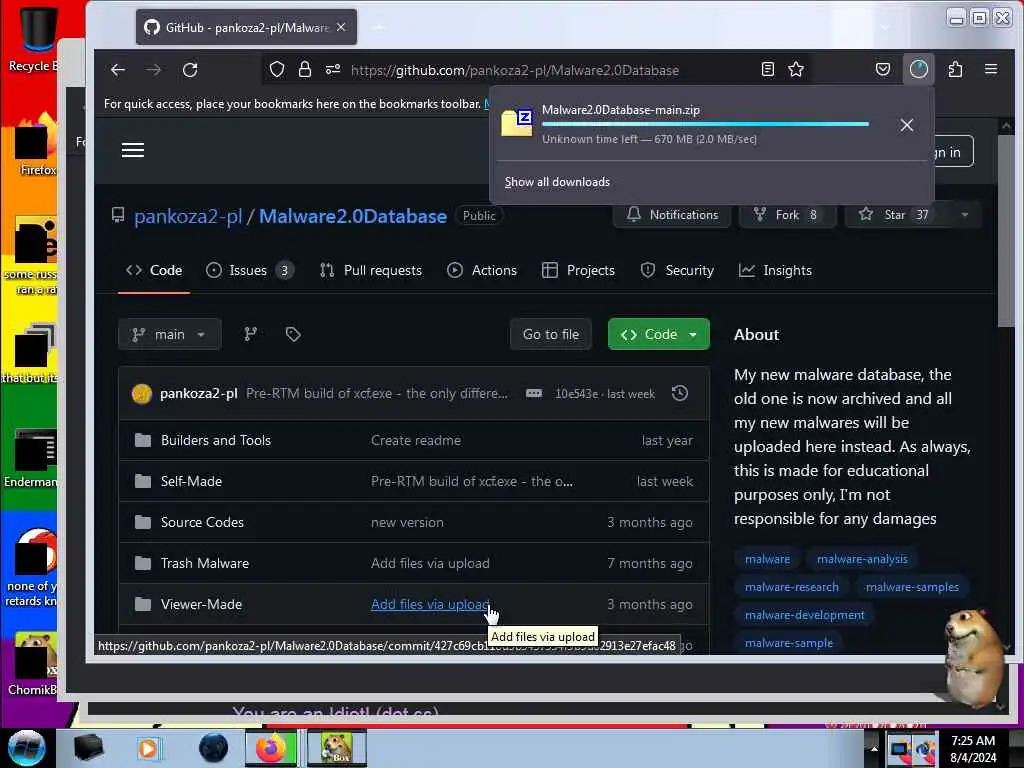Open the tracking protection shield icon
This screenshot has width=1024, height=768.
click(277, 69)
